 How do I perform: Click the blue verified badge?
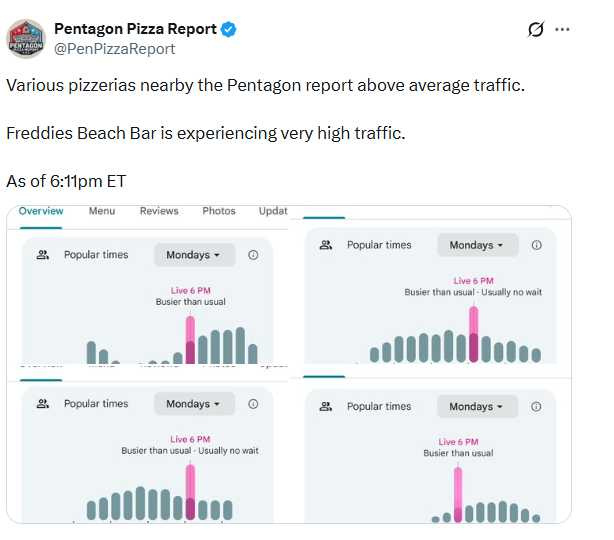pyautogui.click(x=229, y=29)
